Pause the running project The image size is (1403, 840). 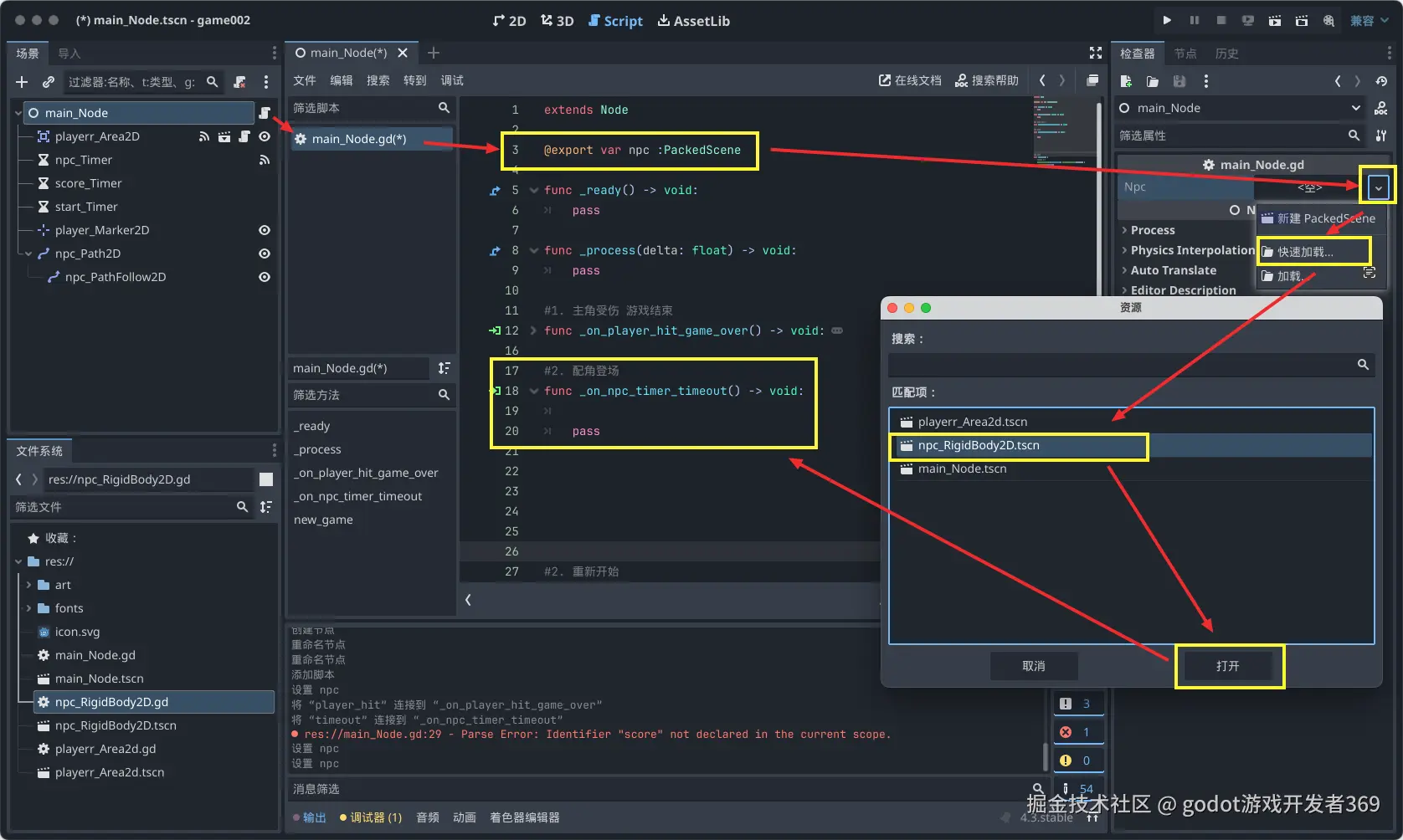pos(1195,20)
